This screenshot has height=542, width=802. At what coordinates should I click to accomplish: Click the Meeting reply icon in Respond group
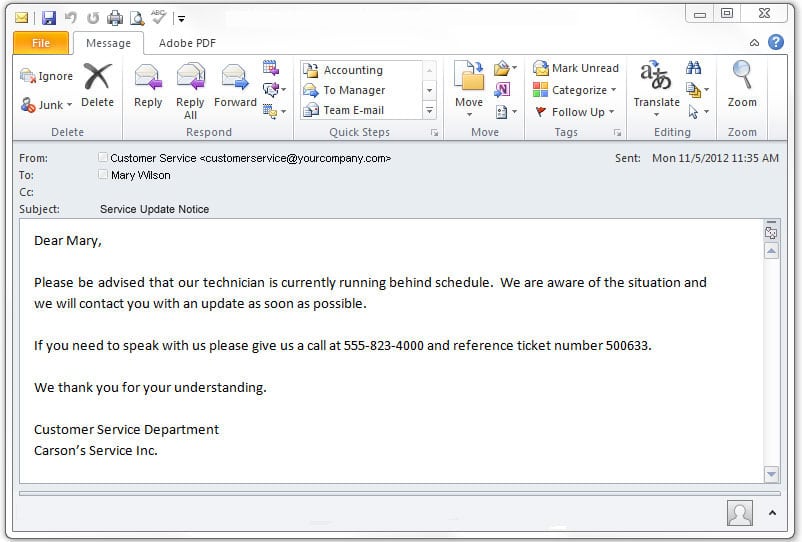[271, 67]
